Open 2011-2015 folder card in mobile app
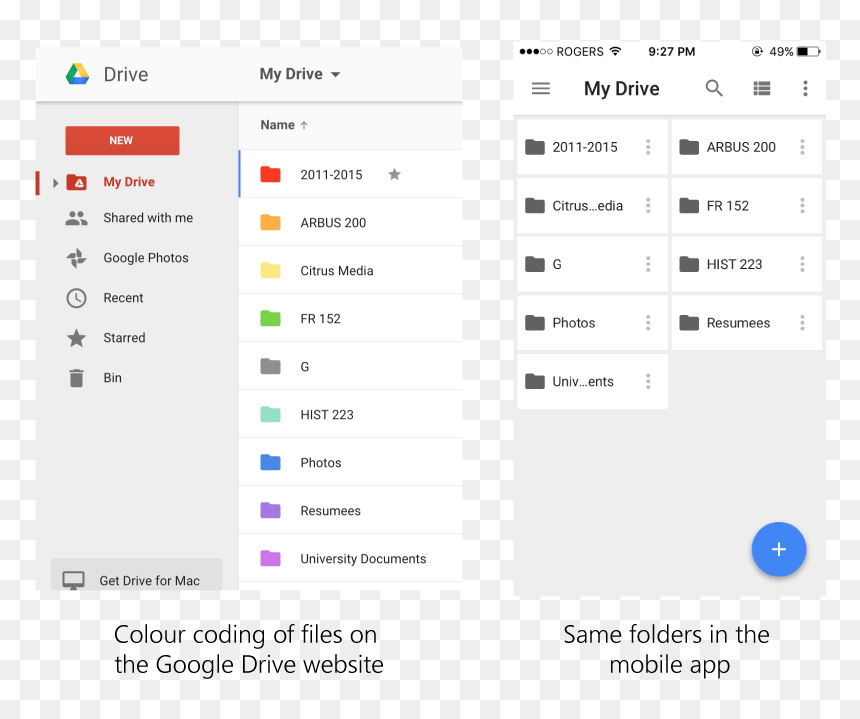This screenshot has width=860, height=719. pos(592,147)
